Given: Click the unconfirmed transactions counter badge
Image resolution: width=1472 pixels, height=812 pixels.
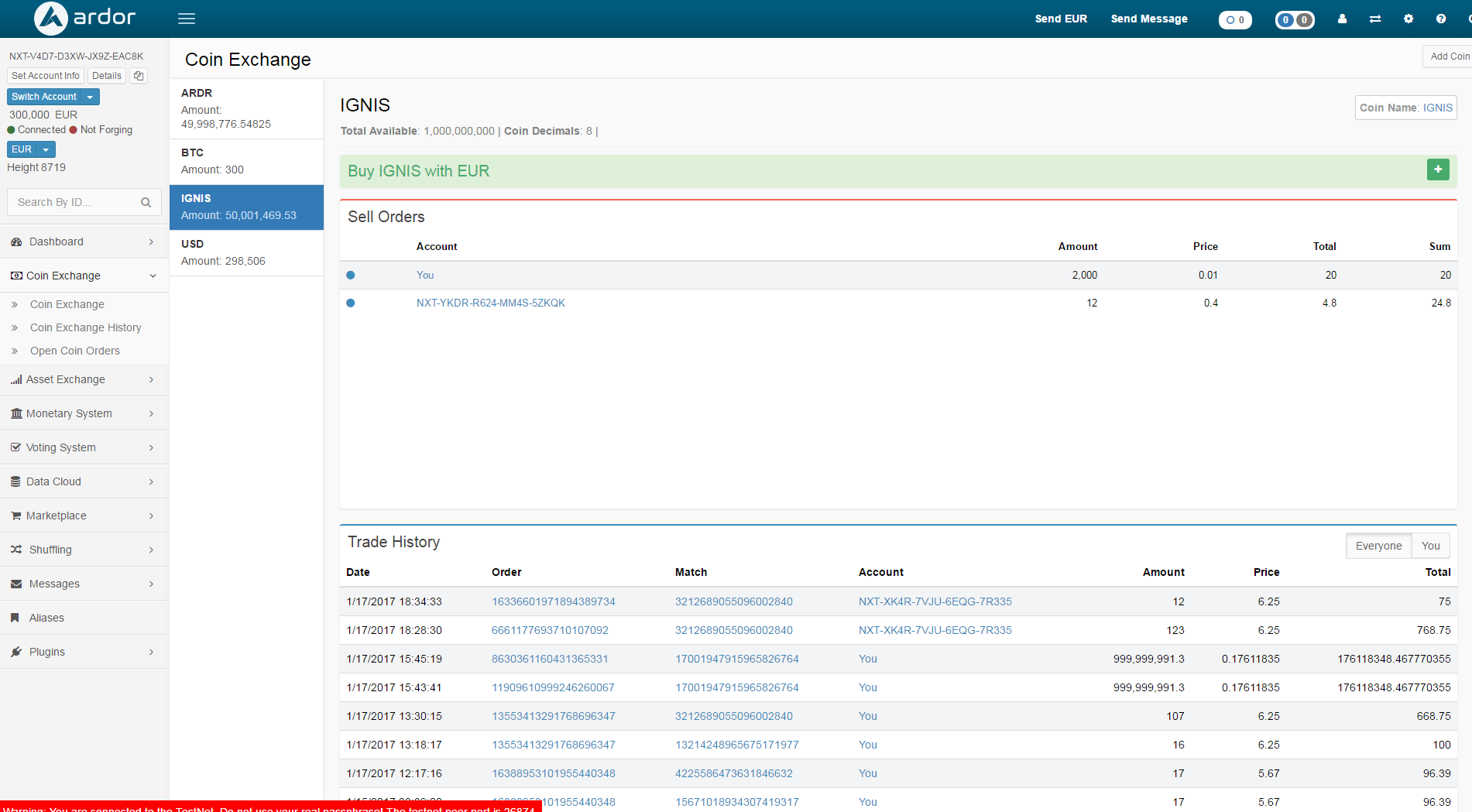Looking at the screenshot, I should point(1235,19).
